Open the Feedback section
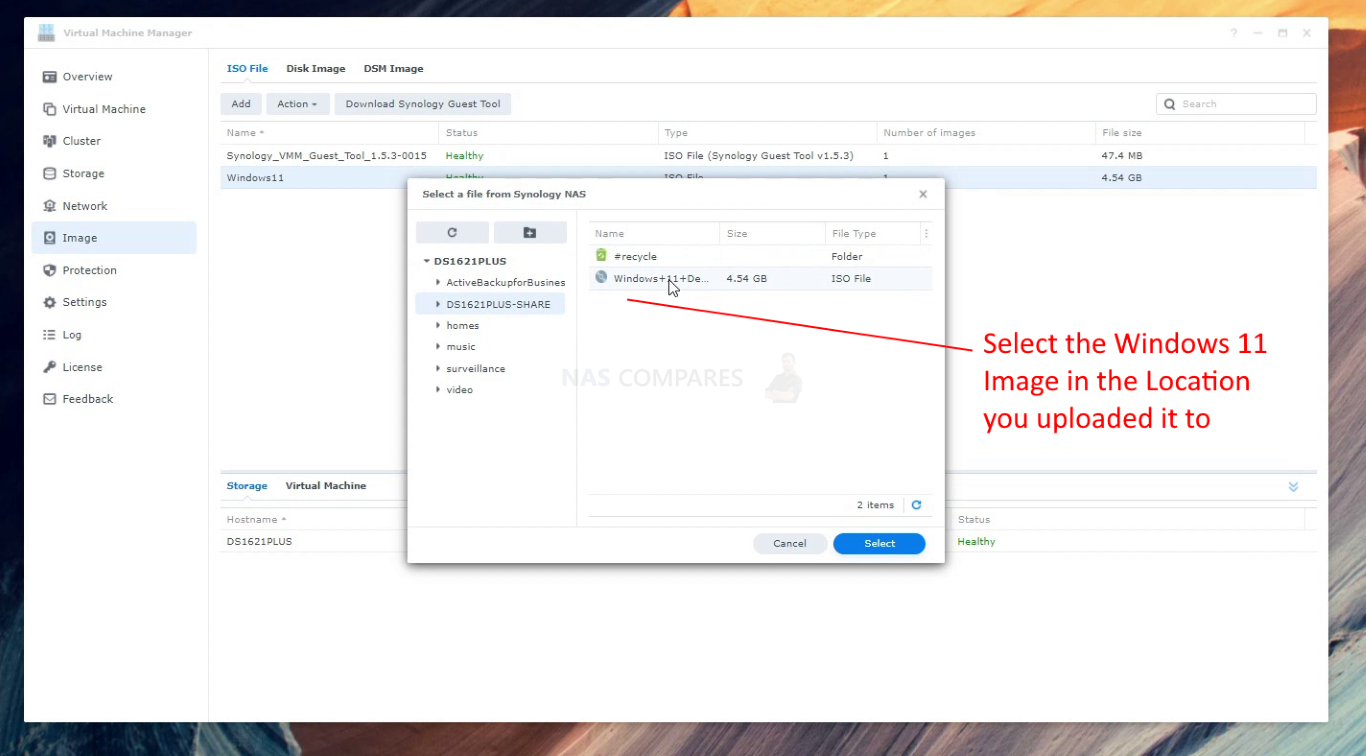The height and width of the screenshot is (756, 1366). [87, 399]
